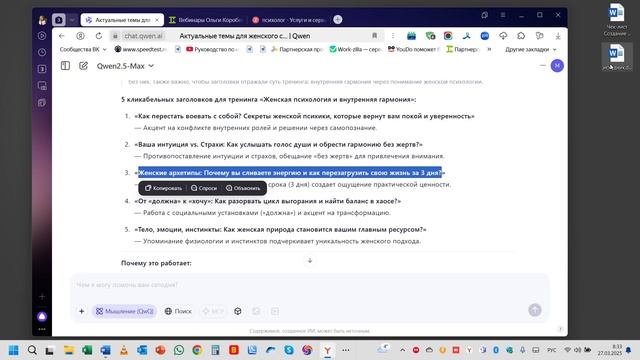Open the Work-zilla bookmark
The image size is (640, 360).
point(356,49)
